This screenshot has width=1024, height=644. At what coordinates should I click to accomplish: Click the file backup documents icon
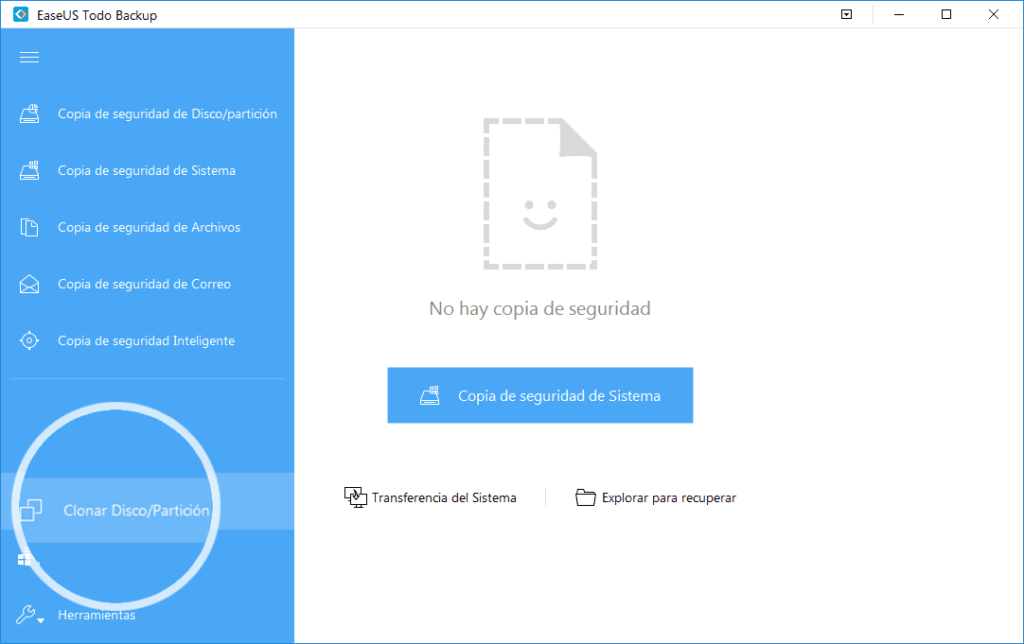pos(30,228)
